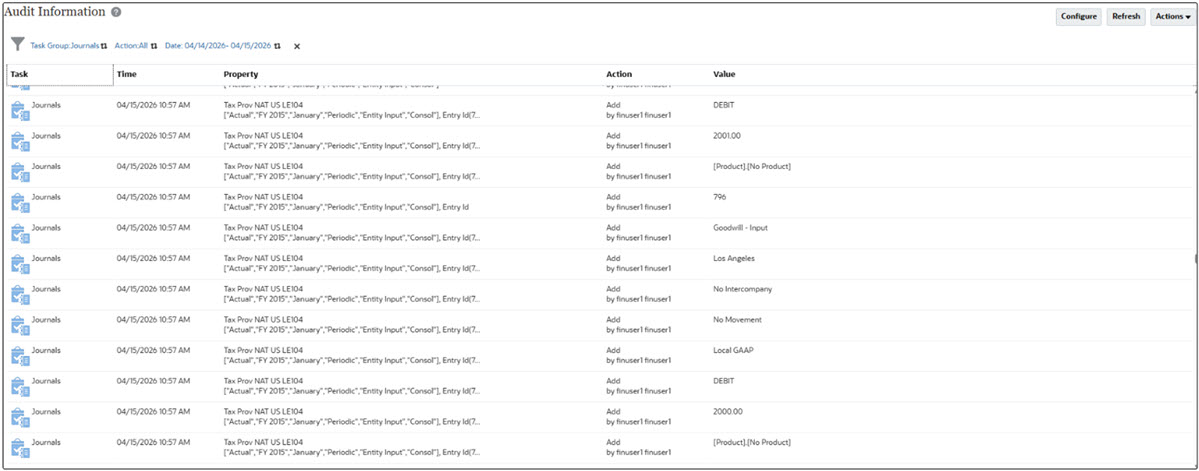The width and height of the screenshot is (1199, 471).
Task: Click the swap icon next to Action:All
Action: 154,46
